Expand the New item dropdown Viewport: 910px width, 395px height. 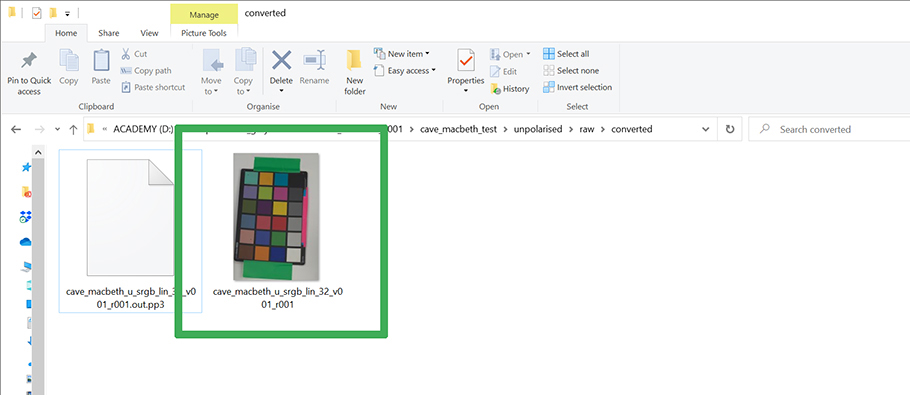(x=402, y=54)
